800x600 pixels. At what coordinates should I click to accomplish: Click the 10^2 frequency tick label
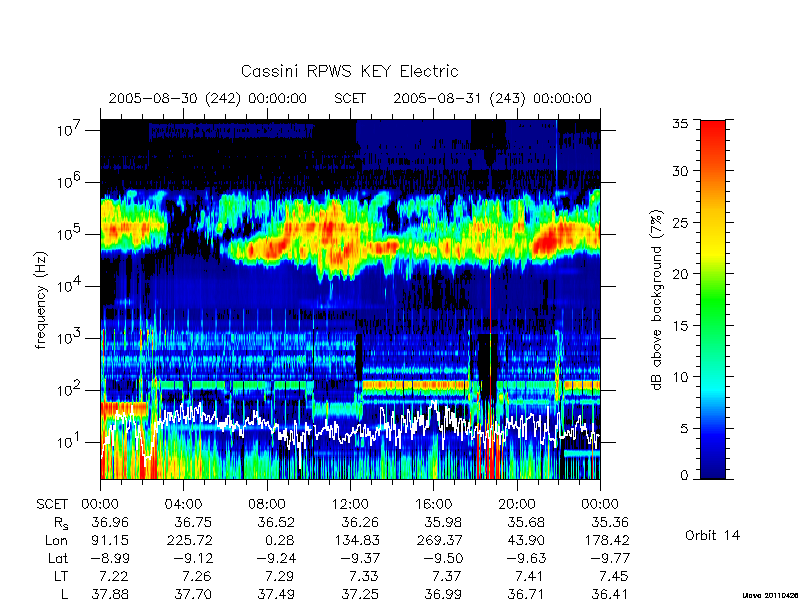tap(69, 389)
